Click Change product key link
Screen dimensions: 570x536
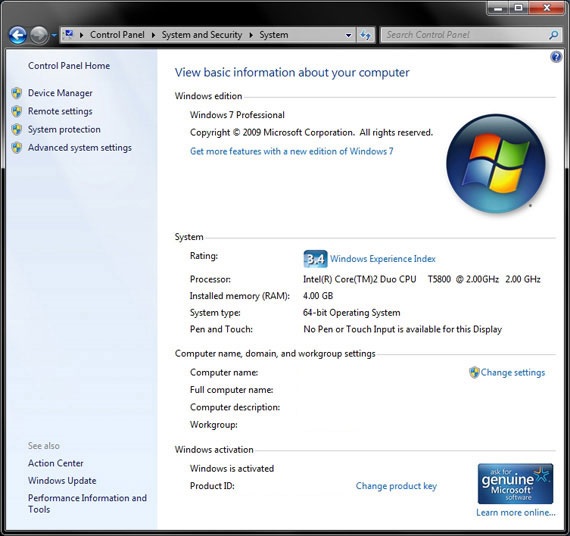point(396,486)
